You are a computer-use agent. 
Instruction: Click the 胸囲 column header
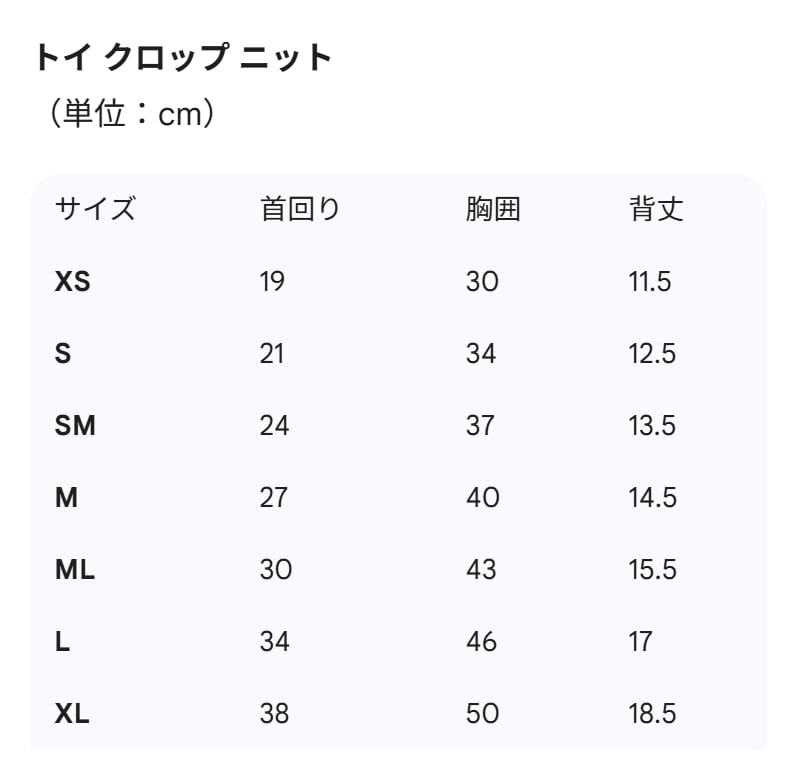coord(493,209)
